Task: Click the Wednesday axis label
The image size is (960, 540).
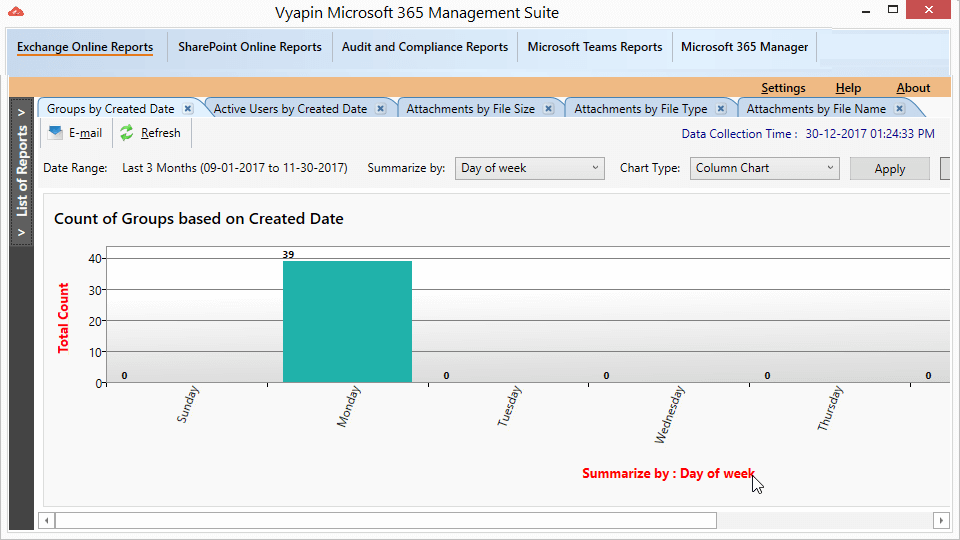Action: pos(669,414)
